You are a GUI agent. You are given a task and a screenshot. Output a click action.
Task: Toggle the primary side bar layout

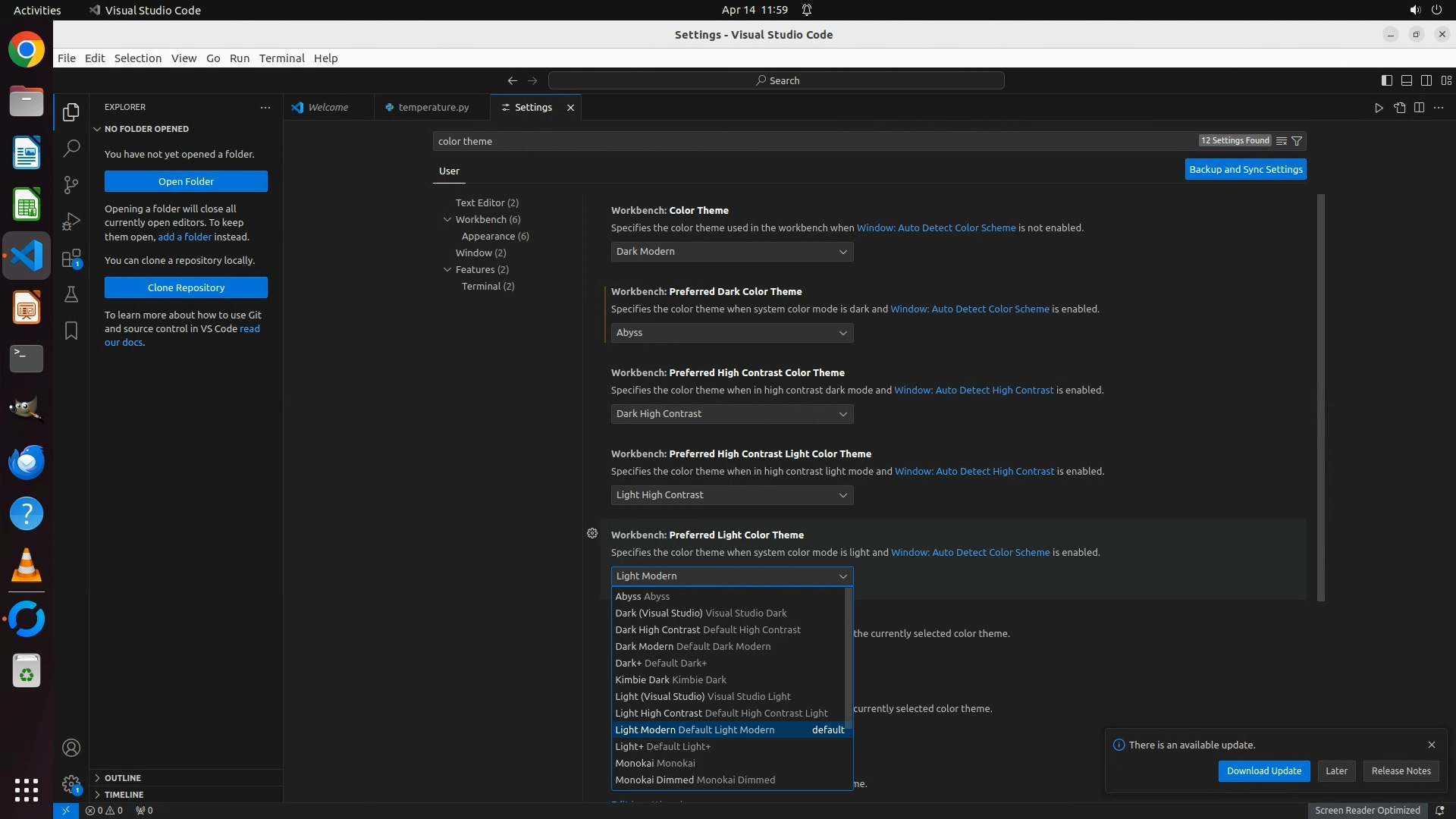click(1386, 80)
